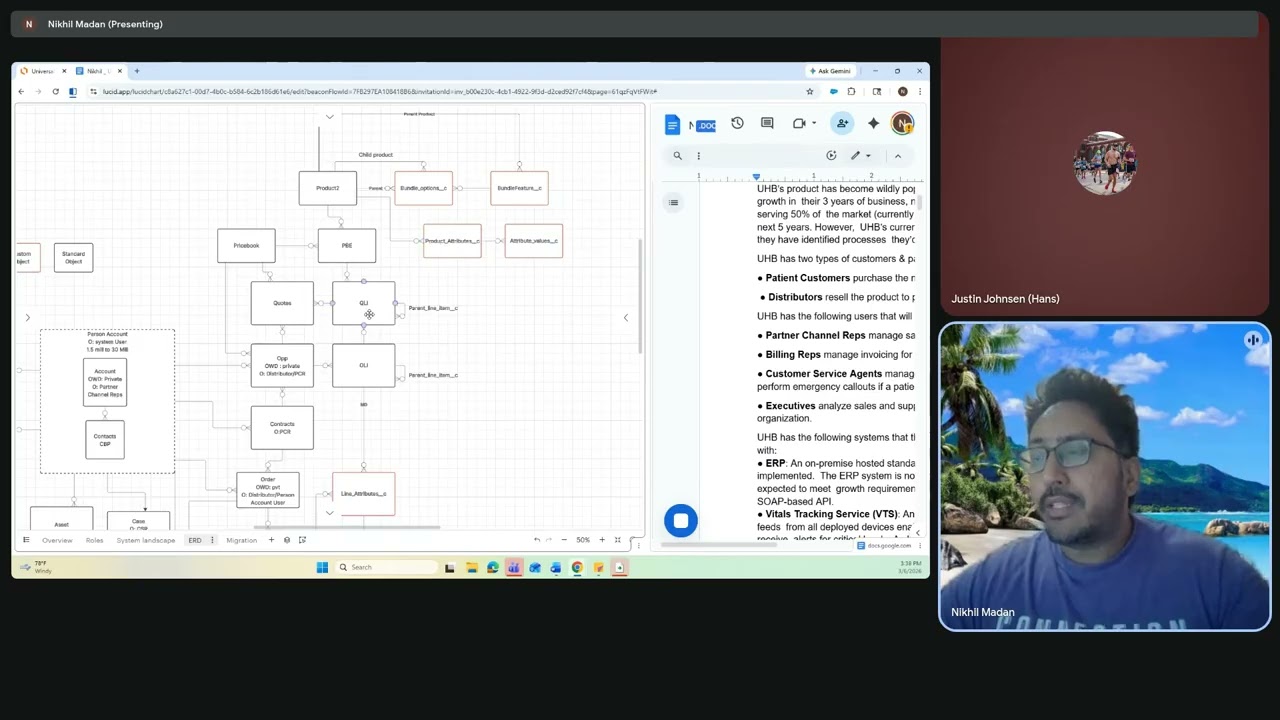Viewport: 1280px width, 720px height.
Task: Search the Docs menus
Action: (x=677, y=156)
